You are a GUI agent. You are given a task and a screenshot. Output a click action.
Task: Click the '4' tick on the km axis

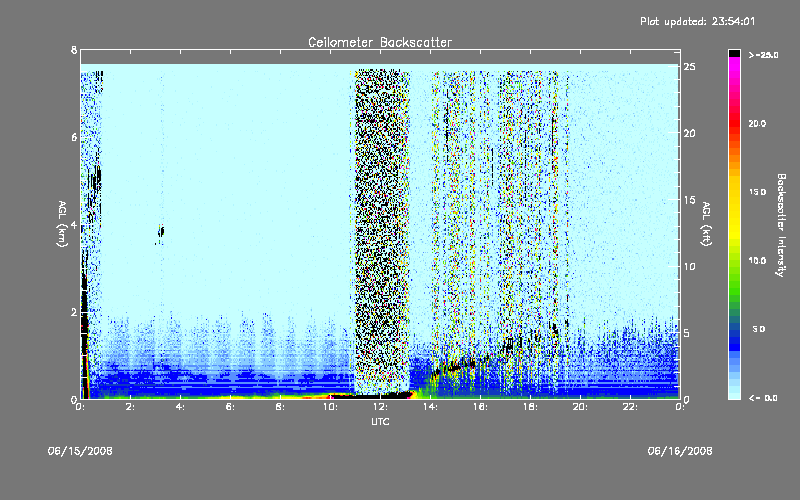click(x=74, y=225)
